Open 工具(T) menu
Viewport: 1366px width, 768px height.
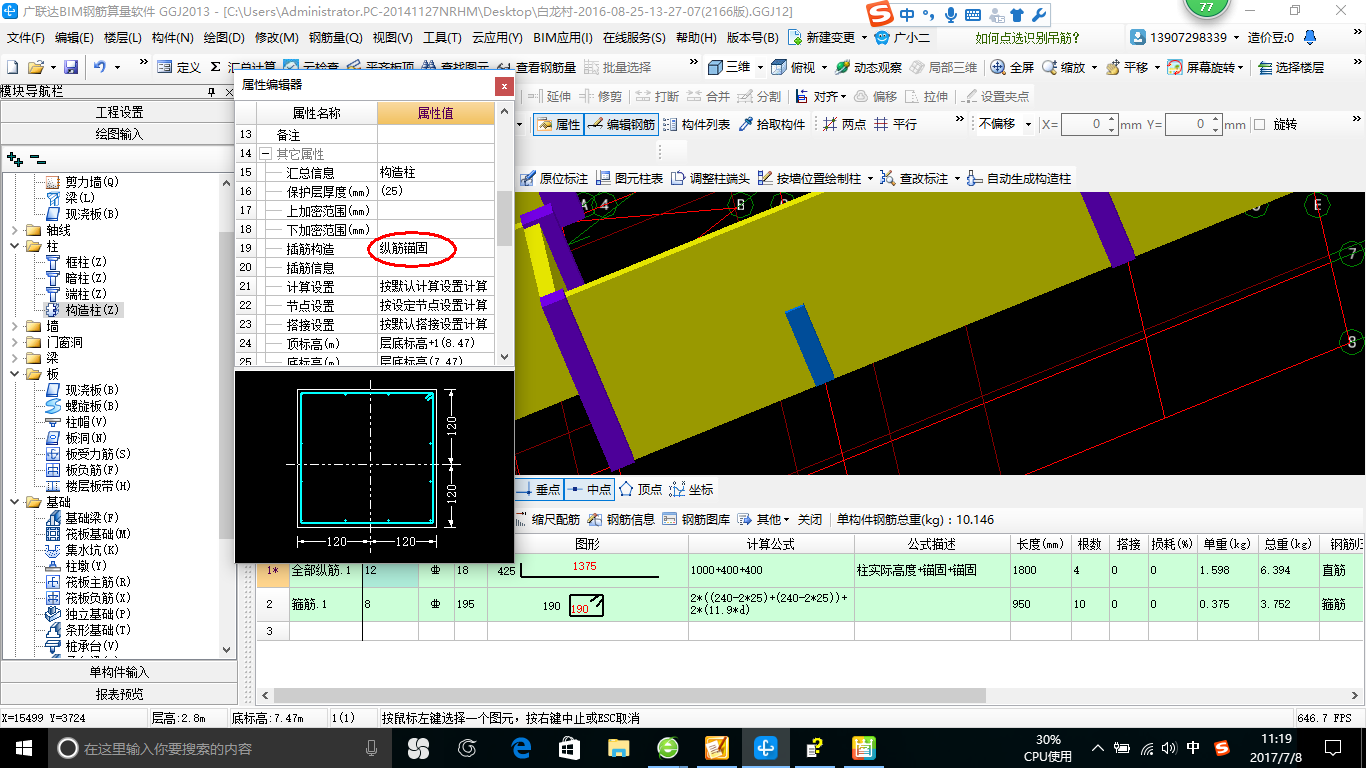[442, 38]
